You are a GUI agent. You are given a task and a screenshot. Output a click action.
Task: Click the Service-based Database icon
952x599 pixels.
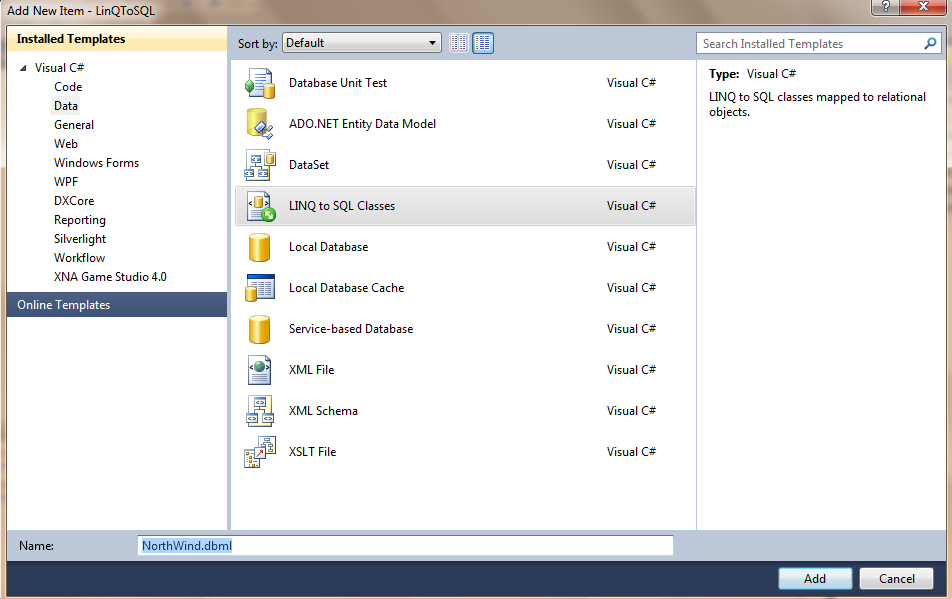tap(260, 329)
